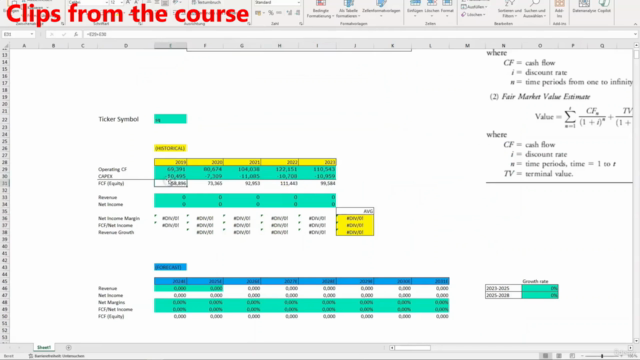640x360 pixels.
Task: Open the font size dropdown
Action: [x=121, y=2]
